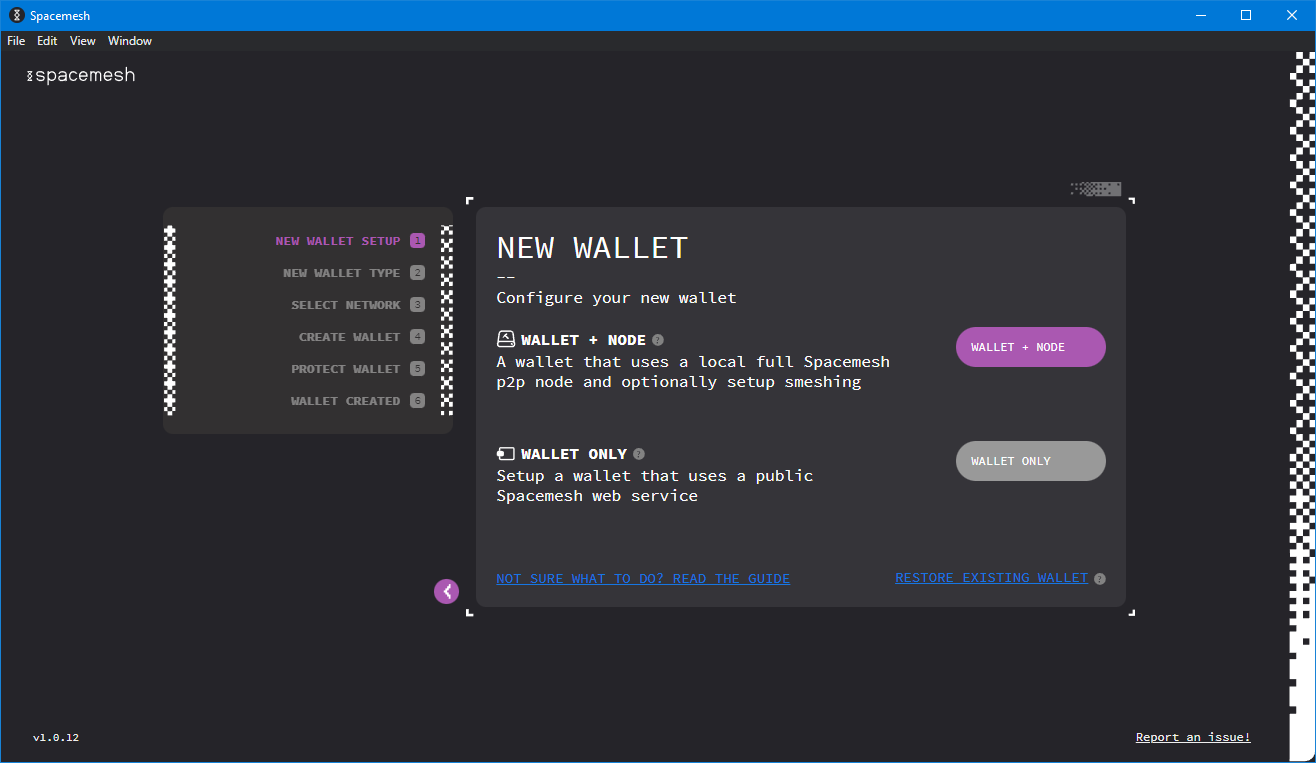Click the v1.0.12 version label
Screen dimensions: 1316x763
56,738
